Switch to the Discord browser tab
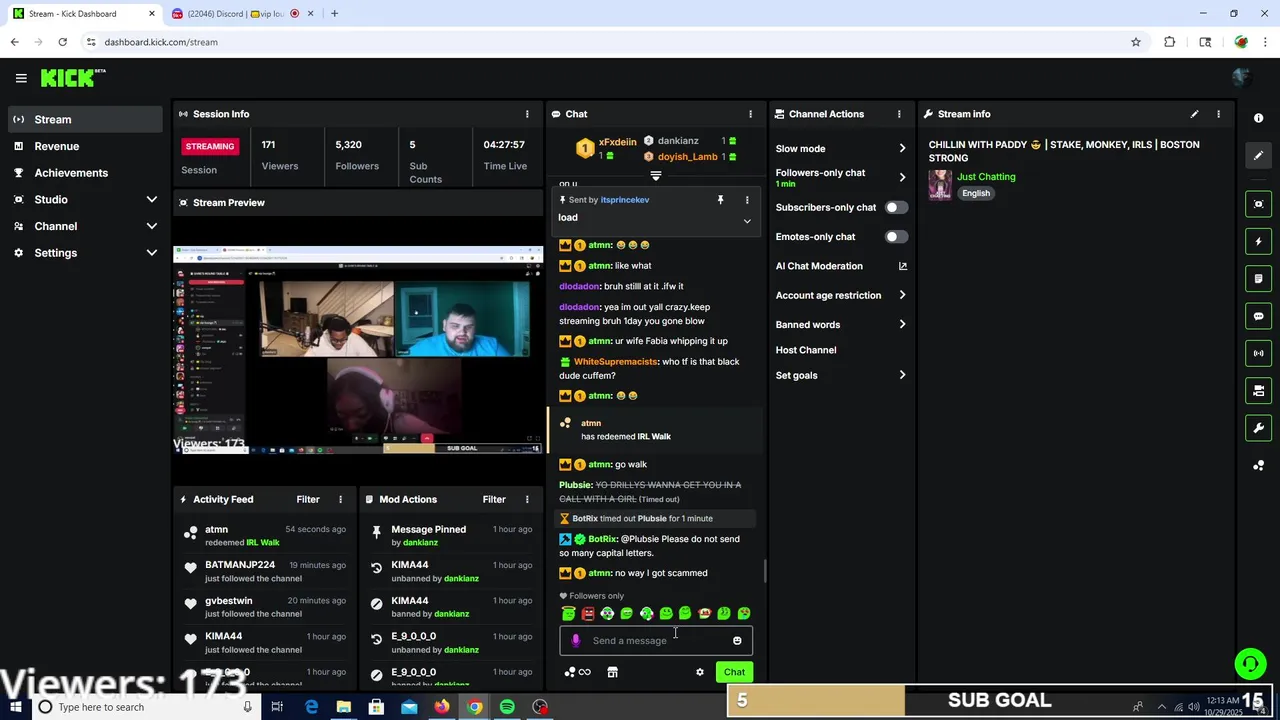The width and height of the screenshot is (1280, 720). coord(240,13)
